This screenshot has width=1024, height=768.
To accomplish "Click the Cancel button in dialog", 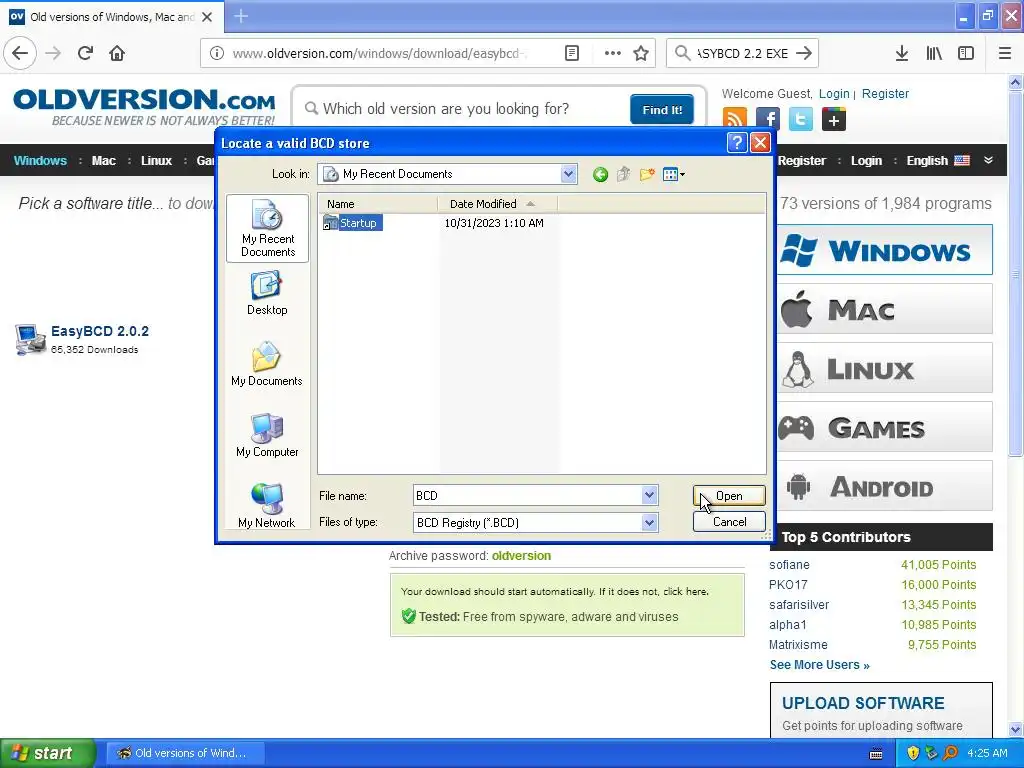I will [x=729, y=522].
